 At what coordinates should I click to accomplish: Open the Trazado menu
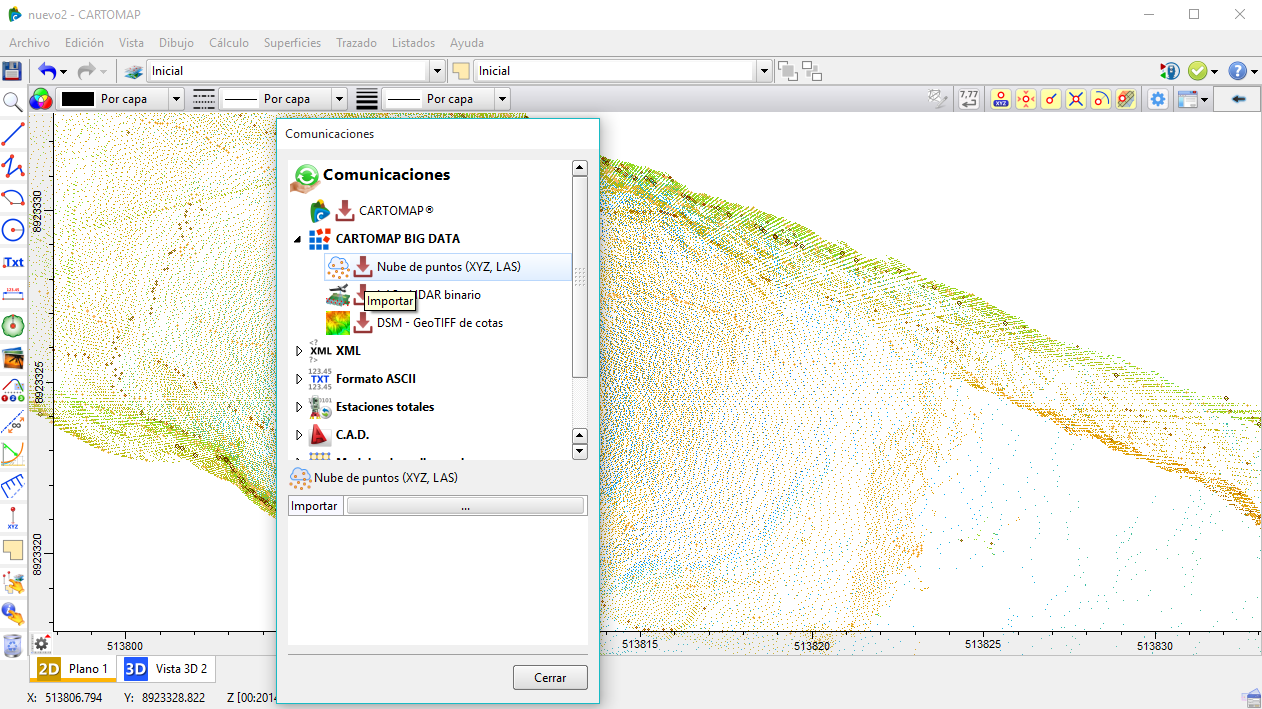pos(356,43)
